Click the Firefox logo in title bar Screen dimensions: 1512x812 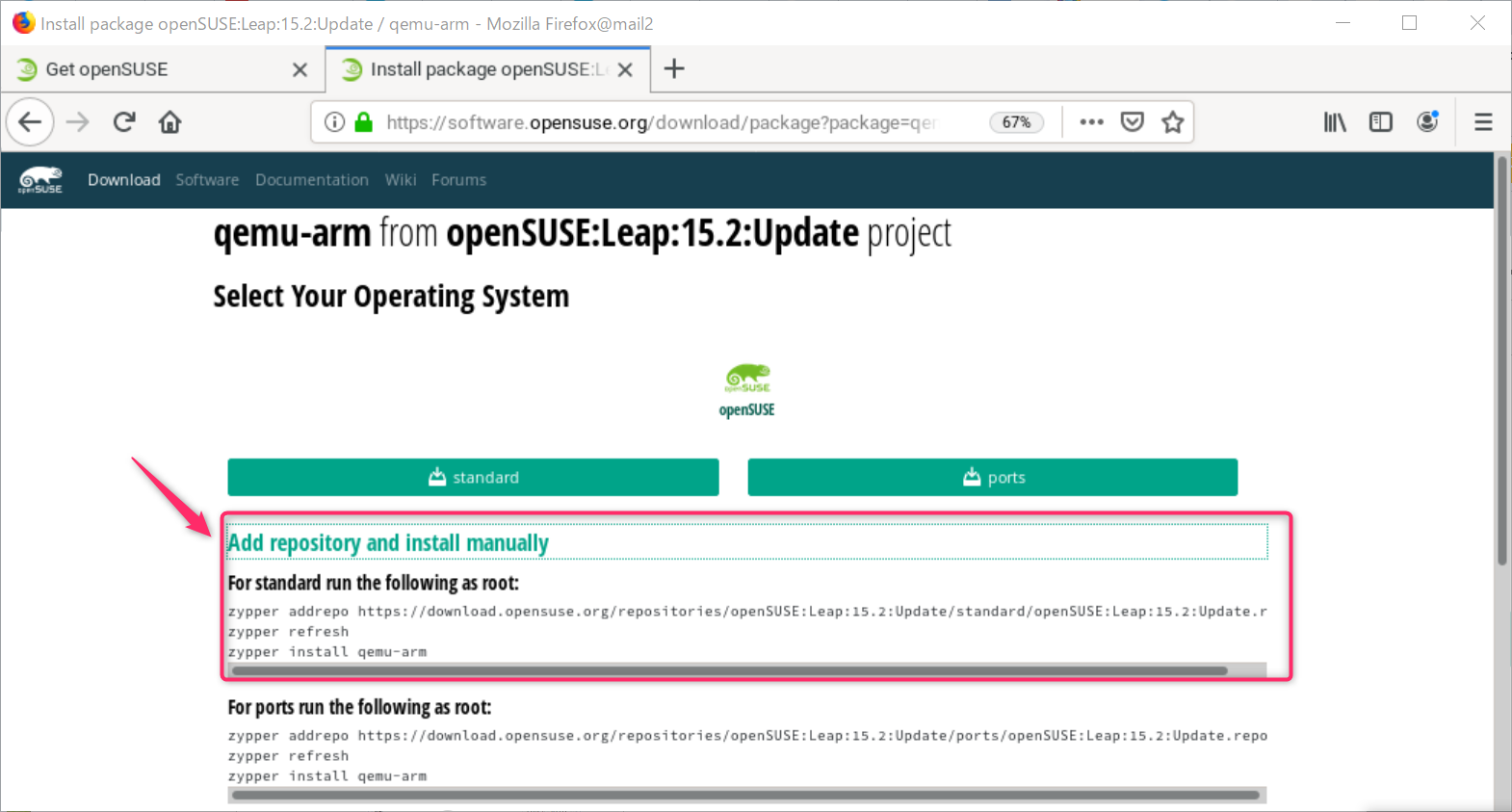[23, 22]
